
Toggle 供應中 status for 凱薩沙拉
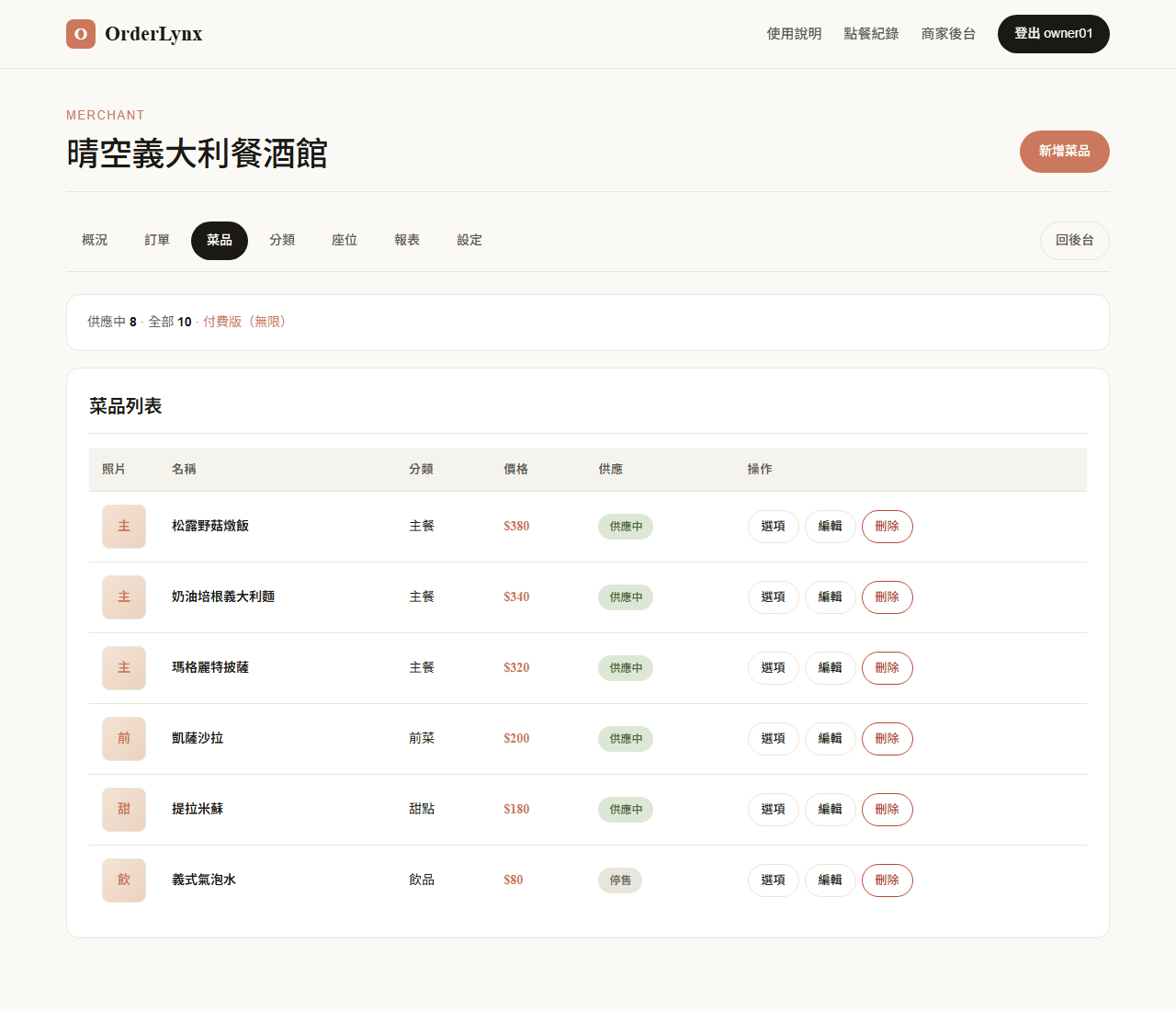[x=626, y=739]
